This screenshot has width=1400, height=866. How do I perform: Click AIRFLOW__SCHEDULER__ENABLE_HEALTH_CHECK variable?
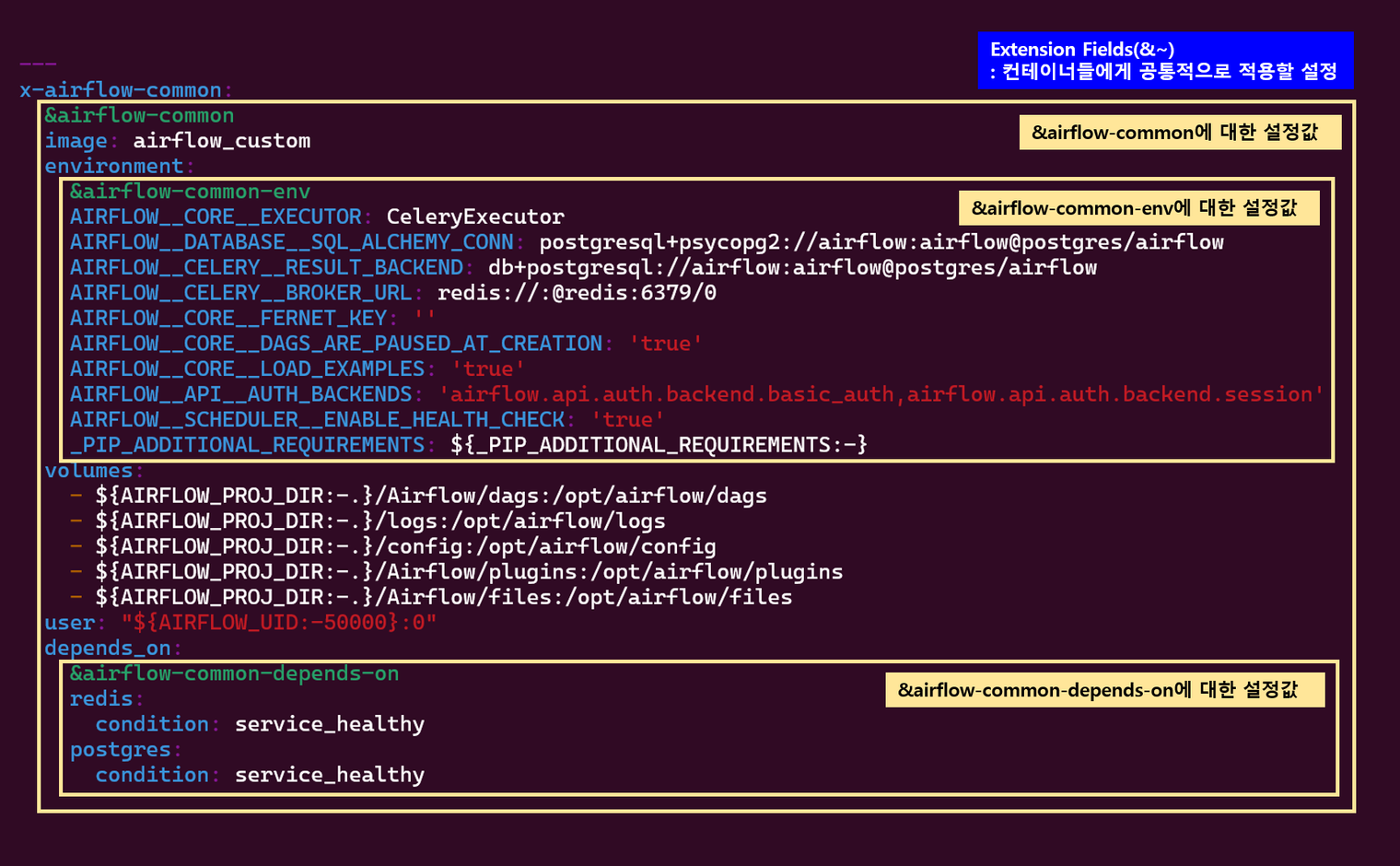[x=317, y=420]
